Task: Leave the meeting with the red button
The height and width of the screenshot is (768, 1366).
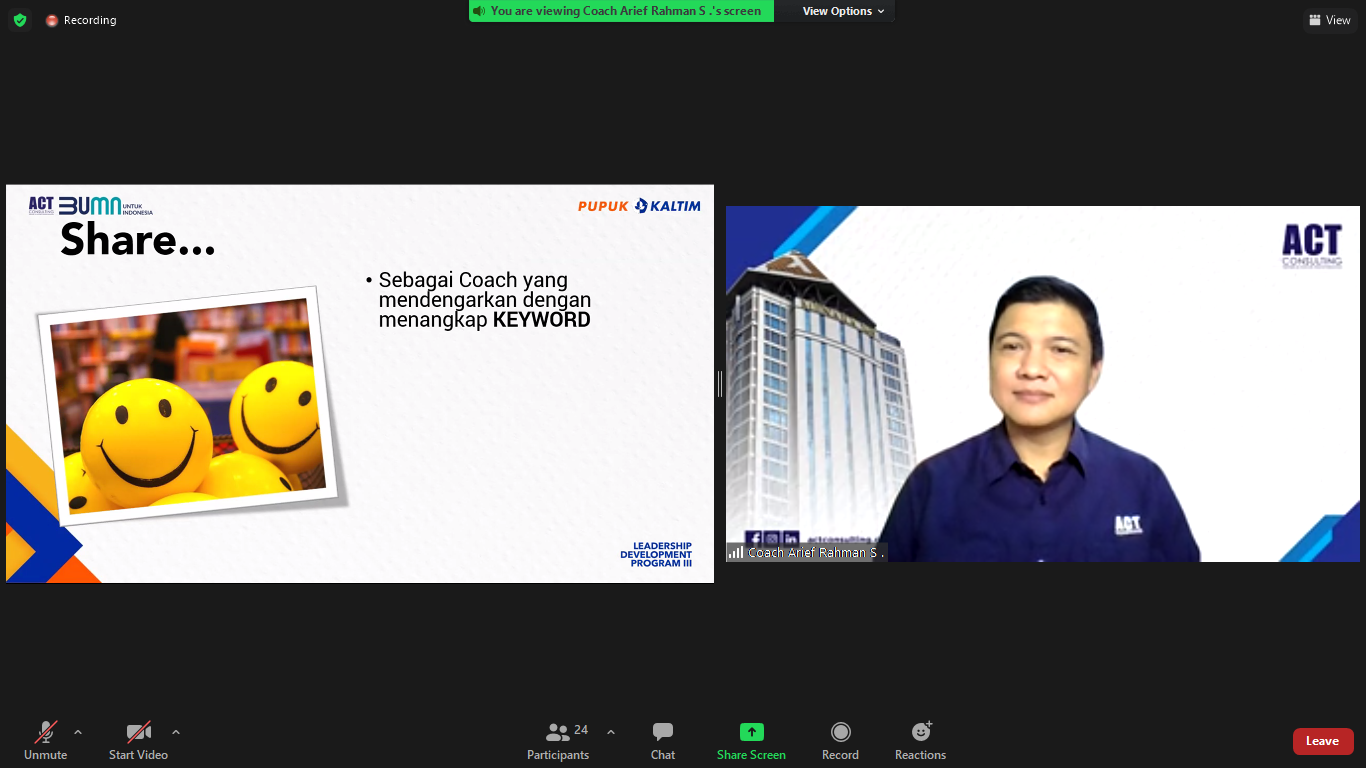Action: [x=1322, y=741]
